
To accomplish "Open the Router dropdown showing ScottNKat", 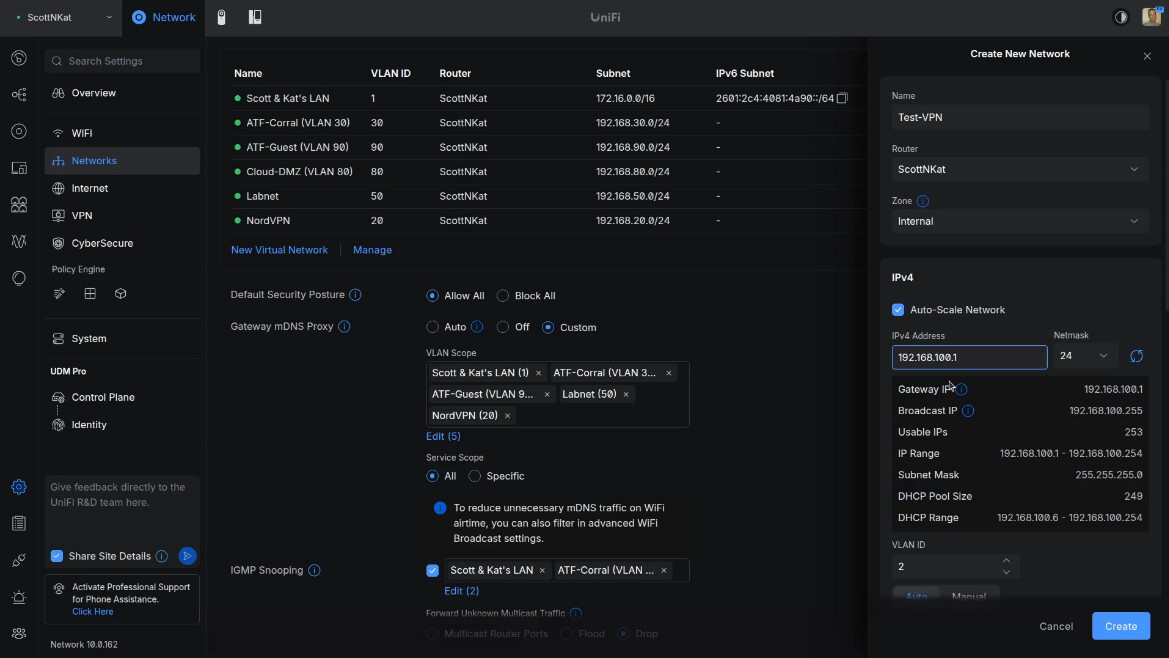I will tap(1018, 169).
